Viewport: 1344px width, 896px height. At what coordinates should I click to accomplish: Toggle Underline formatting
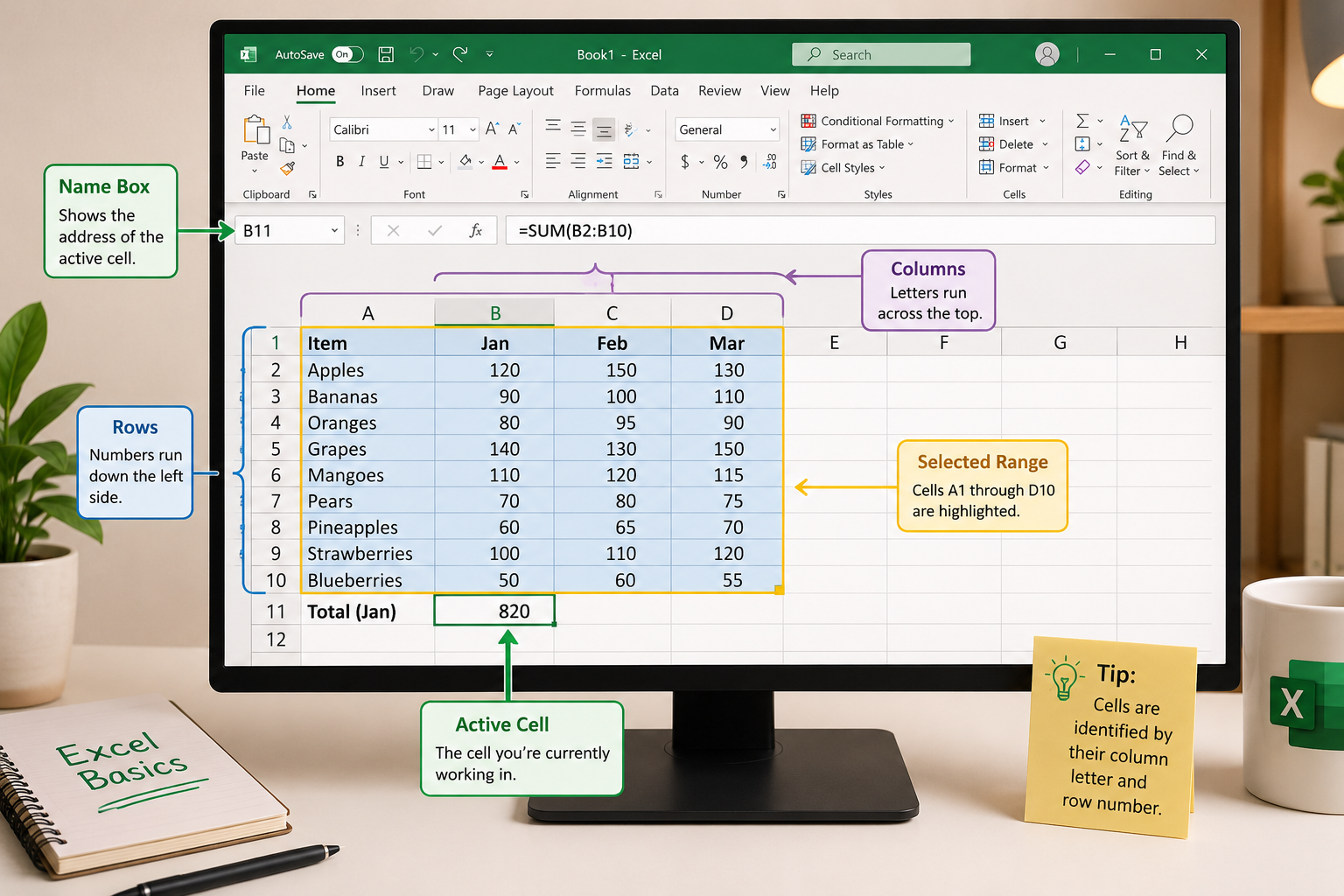tap(384, 161)
